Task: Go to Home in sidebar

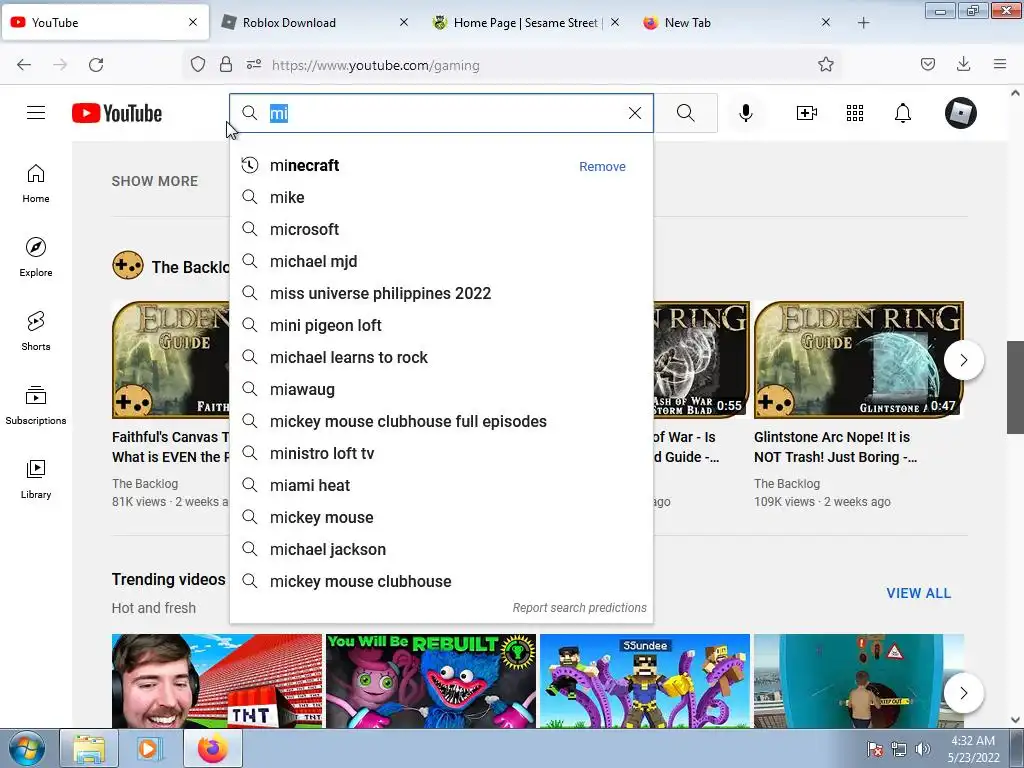Action: (x=36, y=184)
